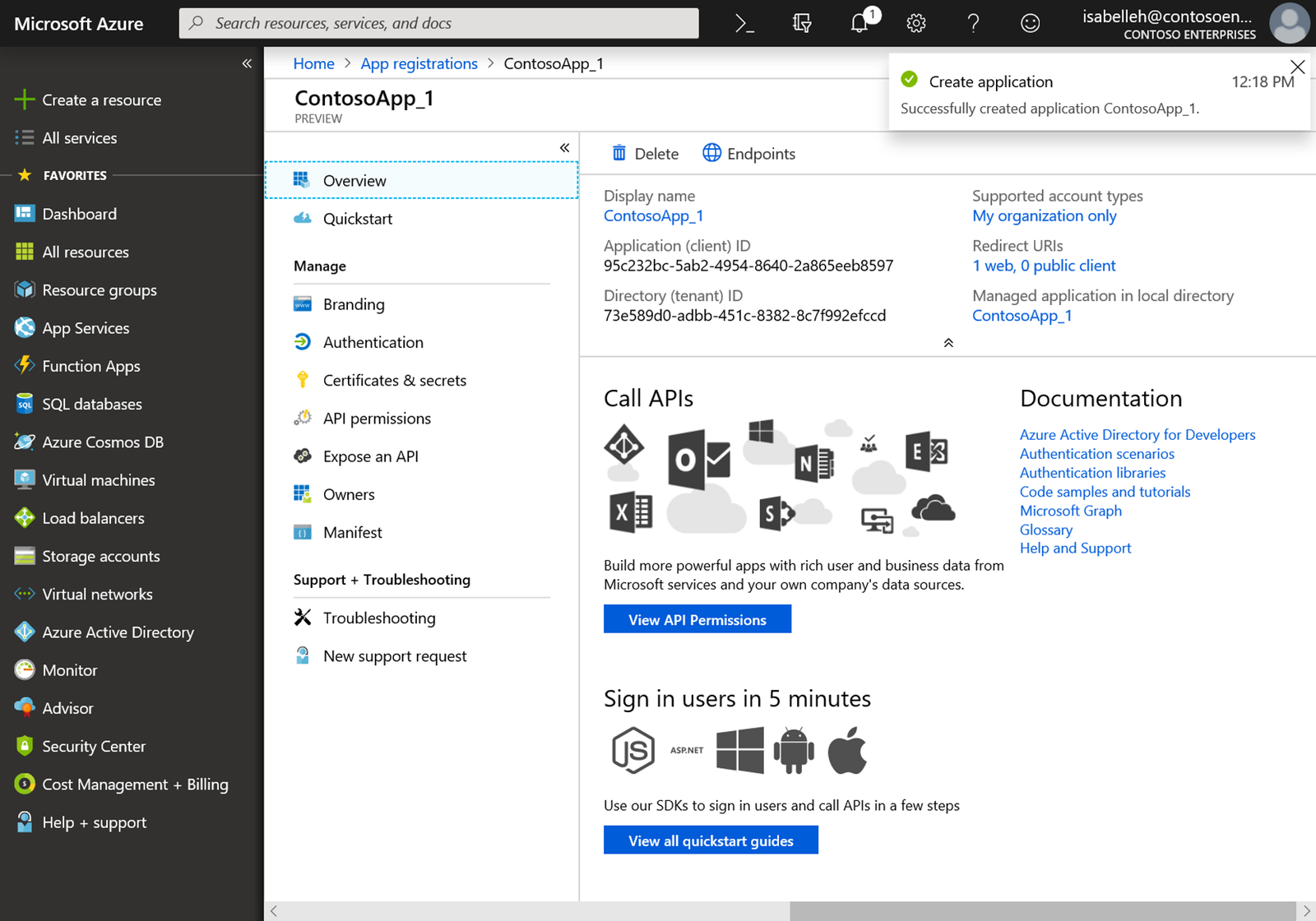The width and height of the screenshot is (1316, 921).
Task: Open Cloud Shell from the top bar
Action: [744, 24]
